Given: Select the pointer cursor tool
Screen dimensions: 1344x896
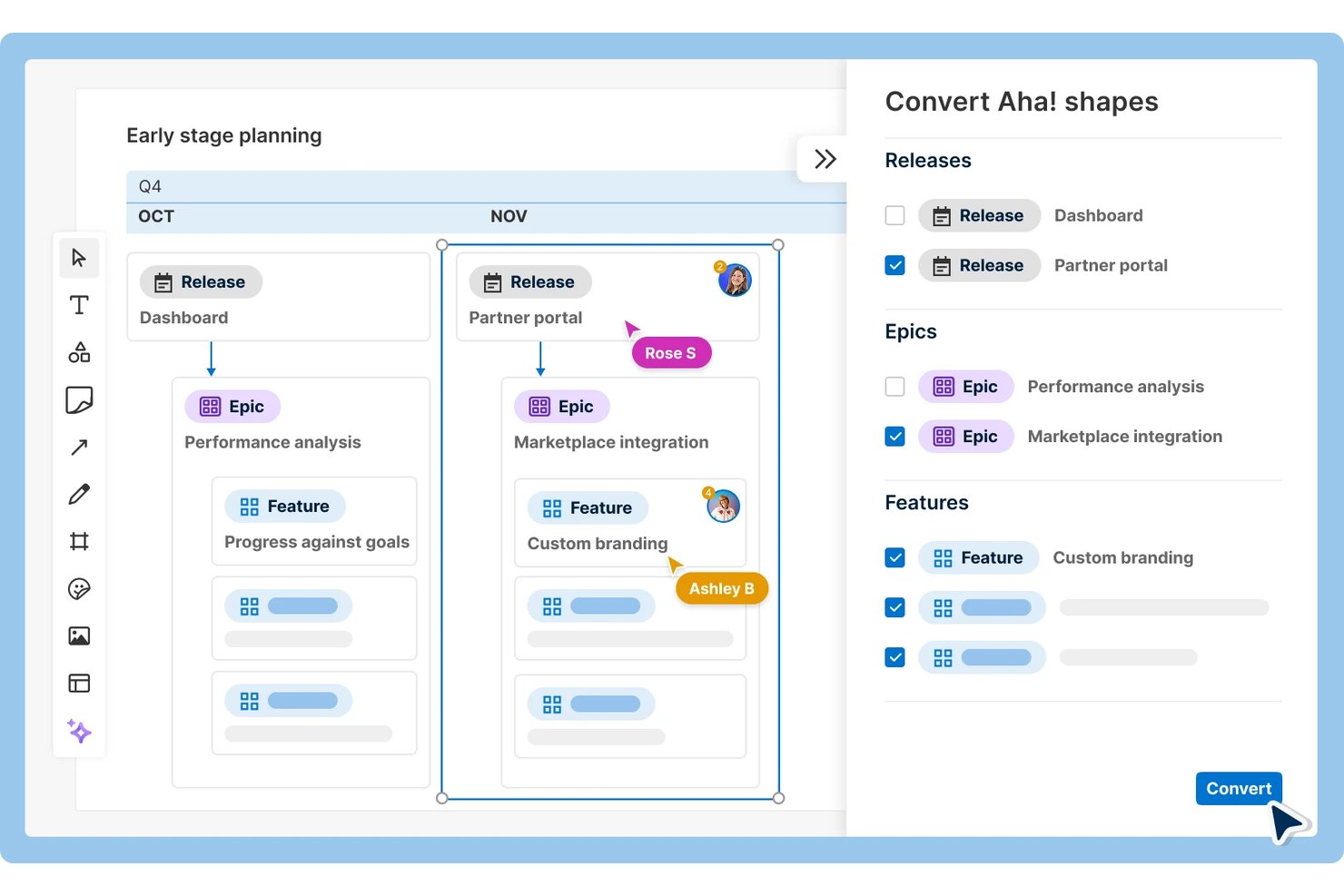Looking at the screenshot, I should coord(79,259).
